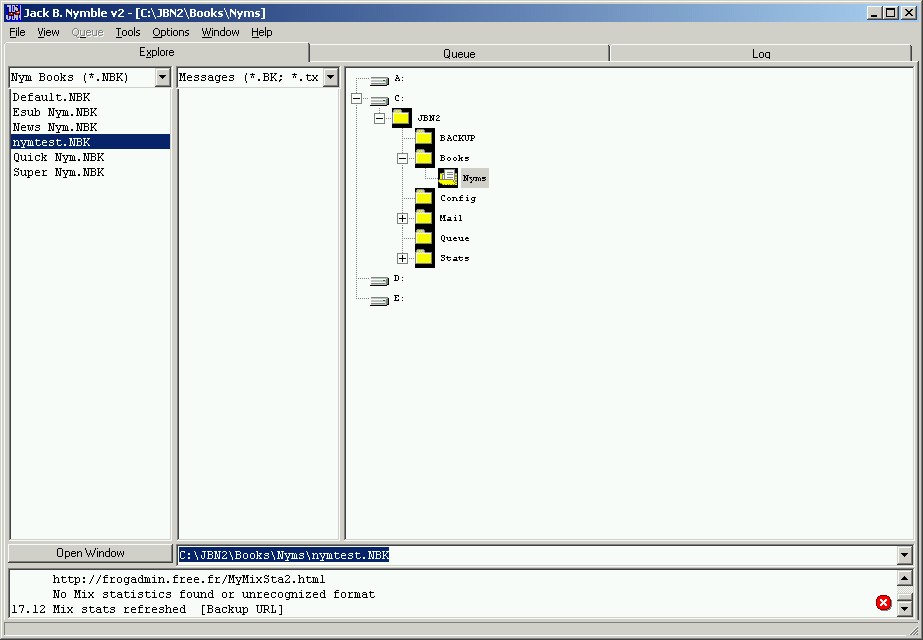Open the Nym Books file type dropdown

[x=162, y=77]
